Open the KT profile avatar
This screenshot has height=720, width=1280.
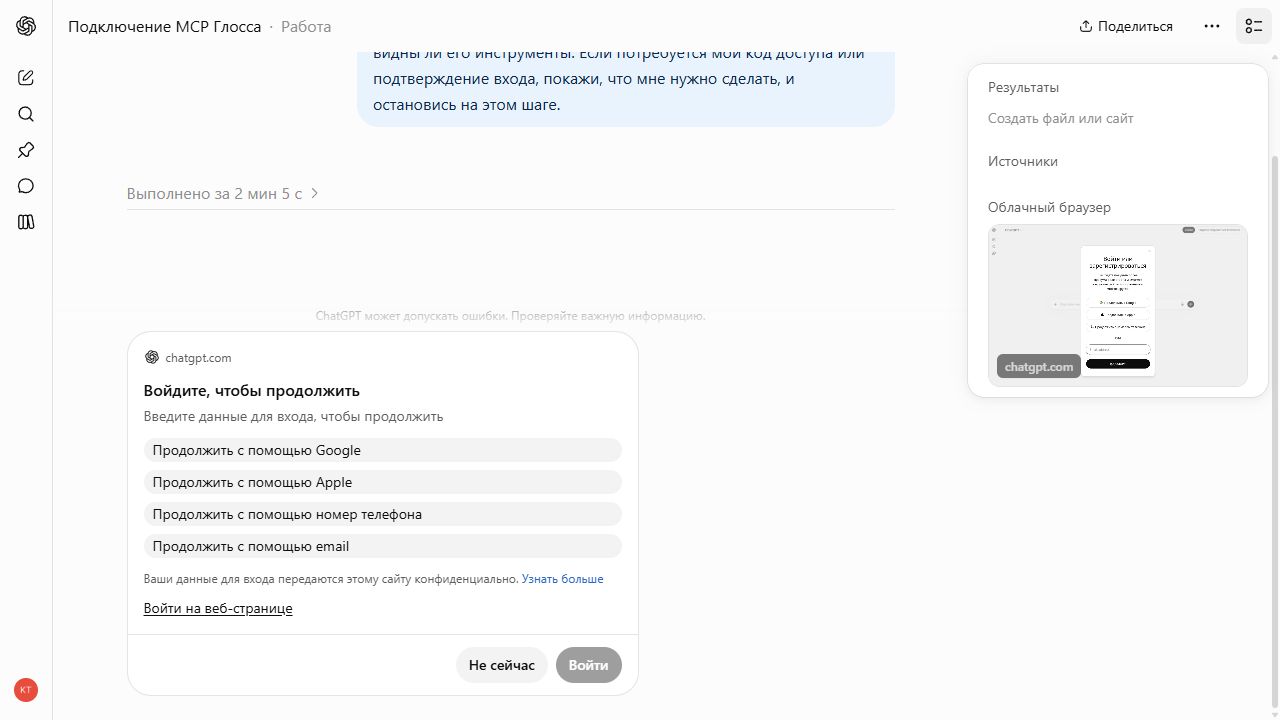pyautogui.click(x=26, y=690)
